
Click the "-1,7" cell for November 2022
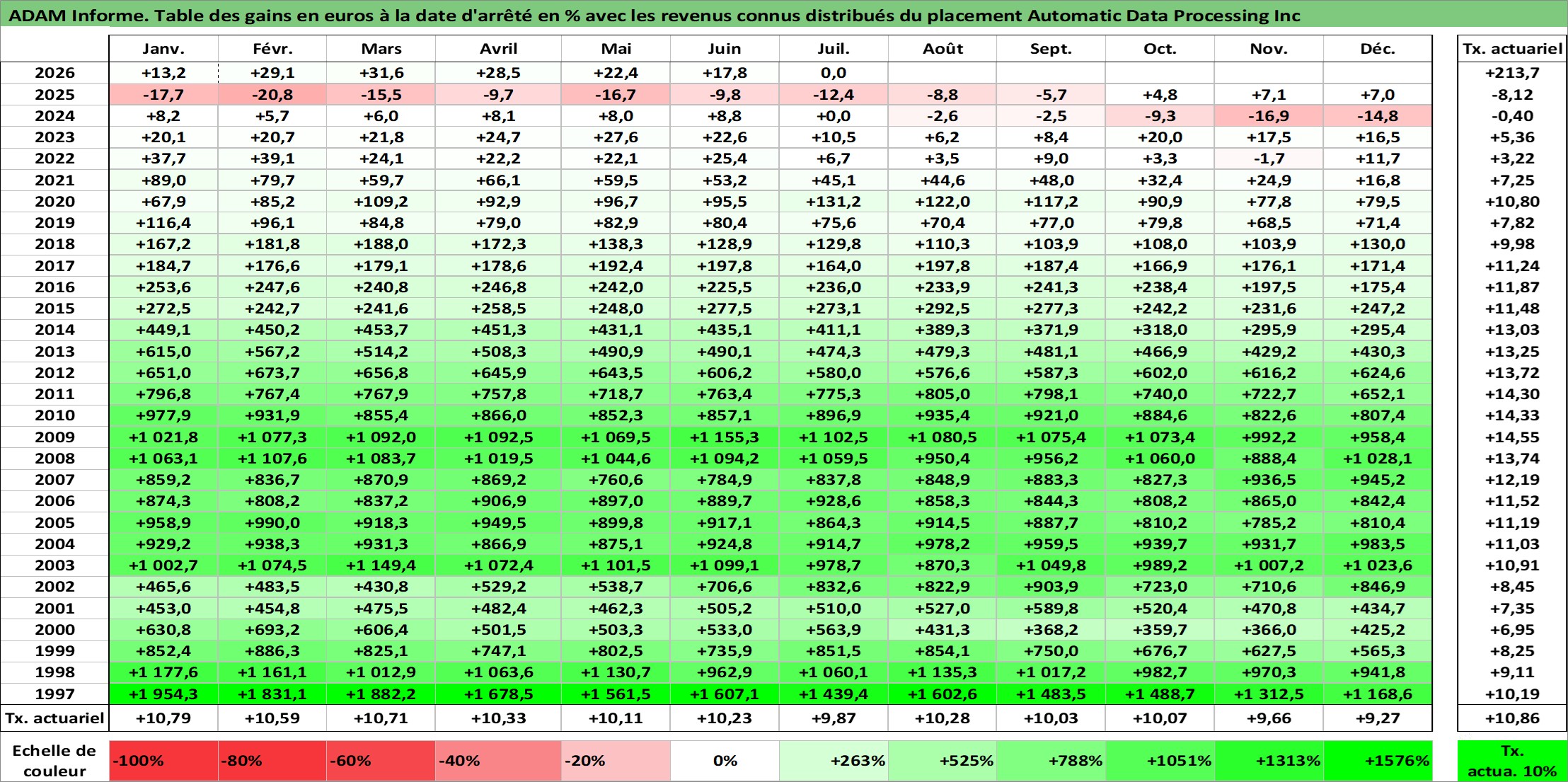pyautogui.click(x=1269, y=159)
